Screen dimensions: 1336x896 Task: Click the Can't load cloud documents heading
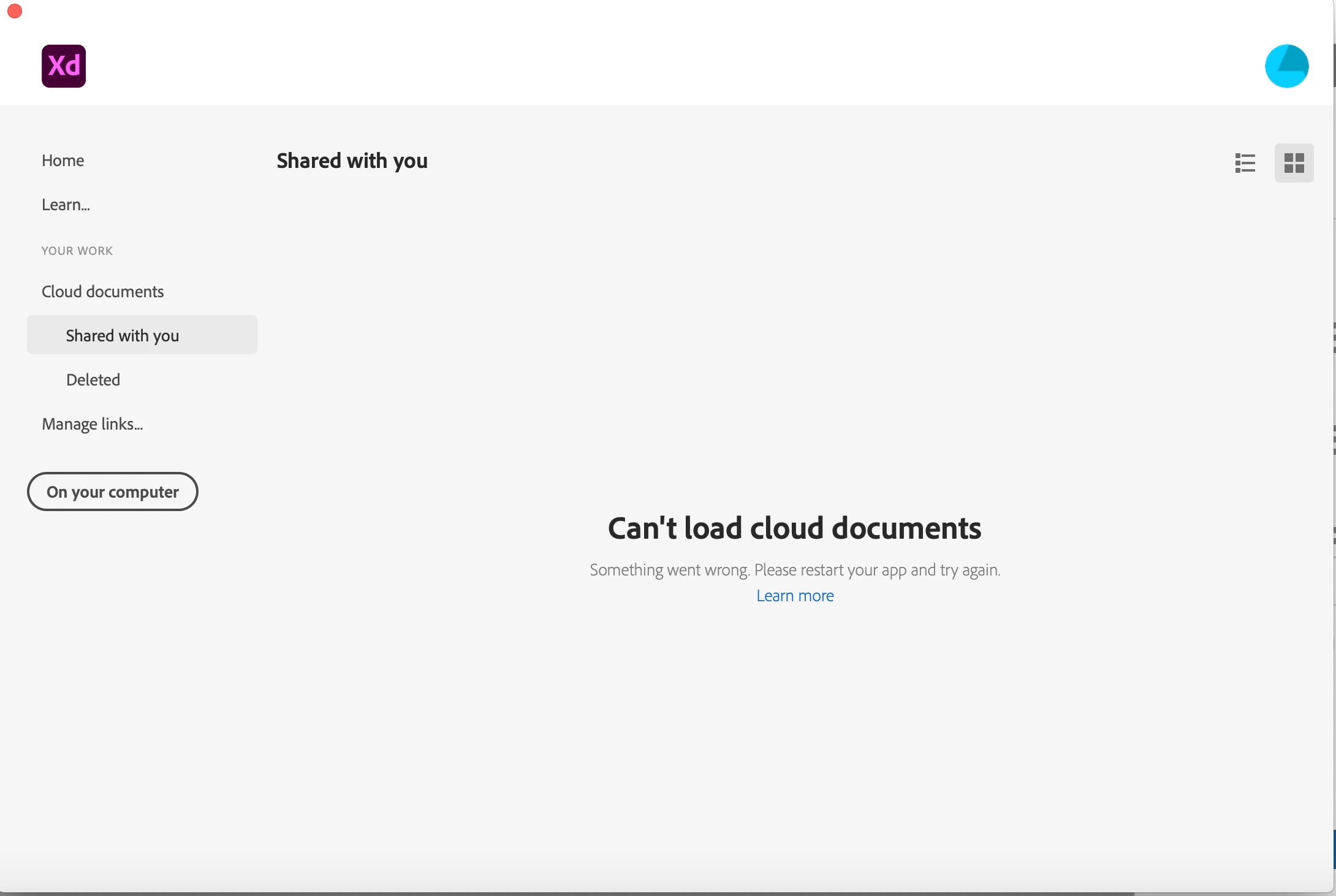(x=794, y=528)
